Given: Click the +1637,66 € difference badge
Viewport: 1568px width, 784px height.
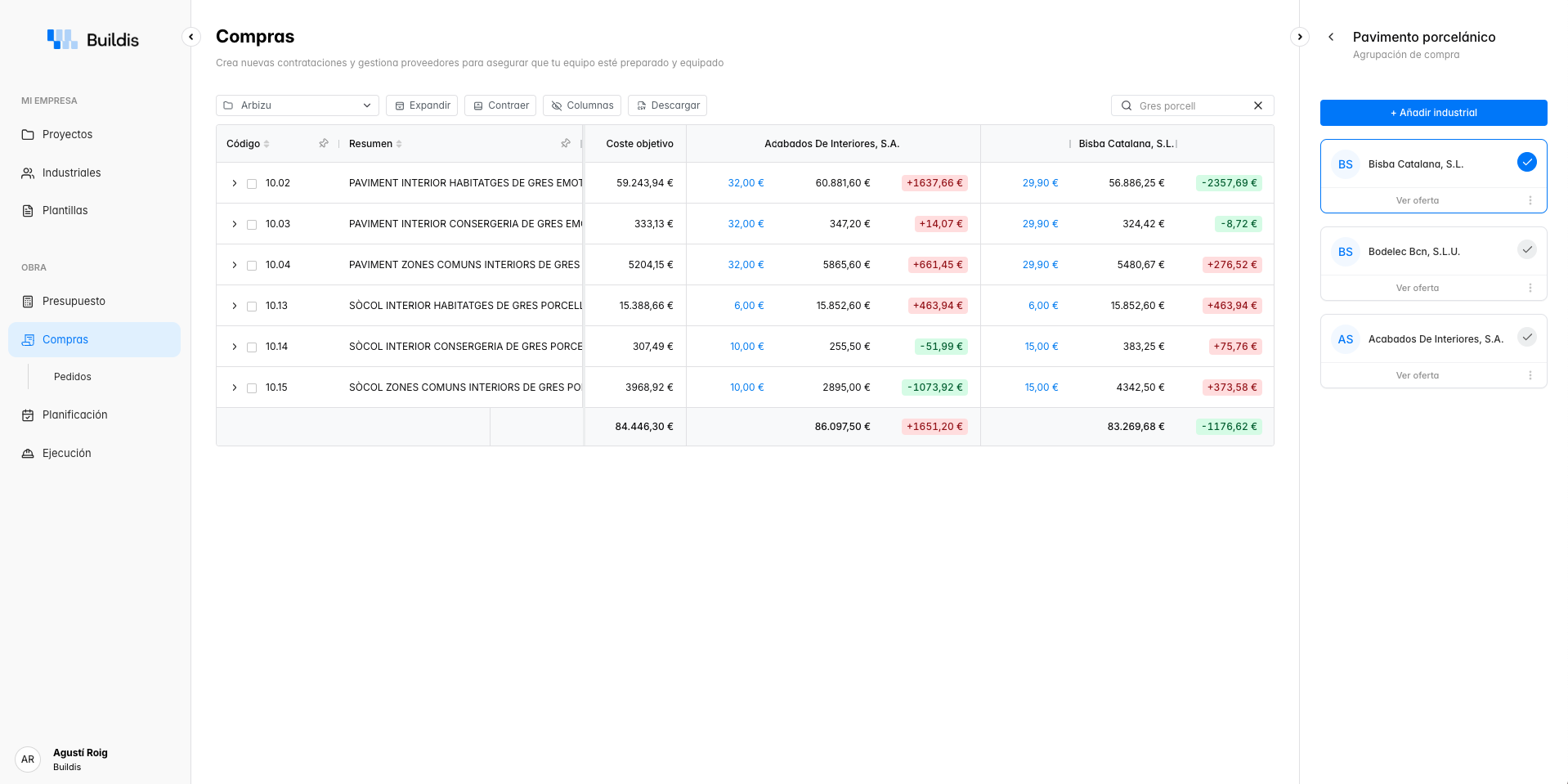Looking at the screenshot, I should tap(934, 183).
